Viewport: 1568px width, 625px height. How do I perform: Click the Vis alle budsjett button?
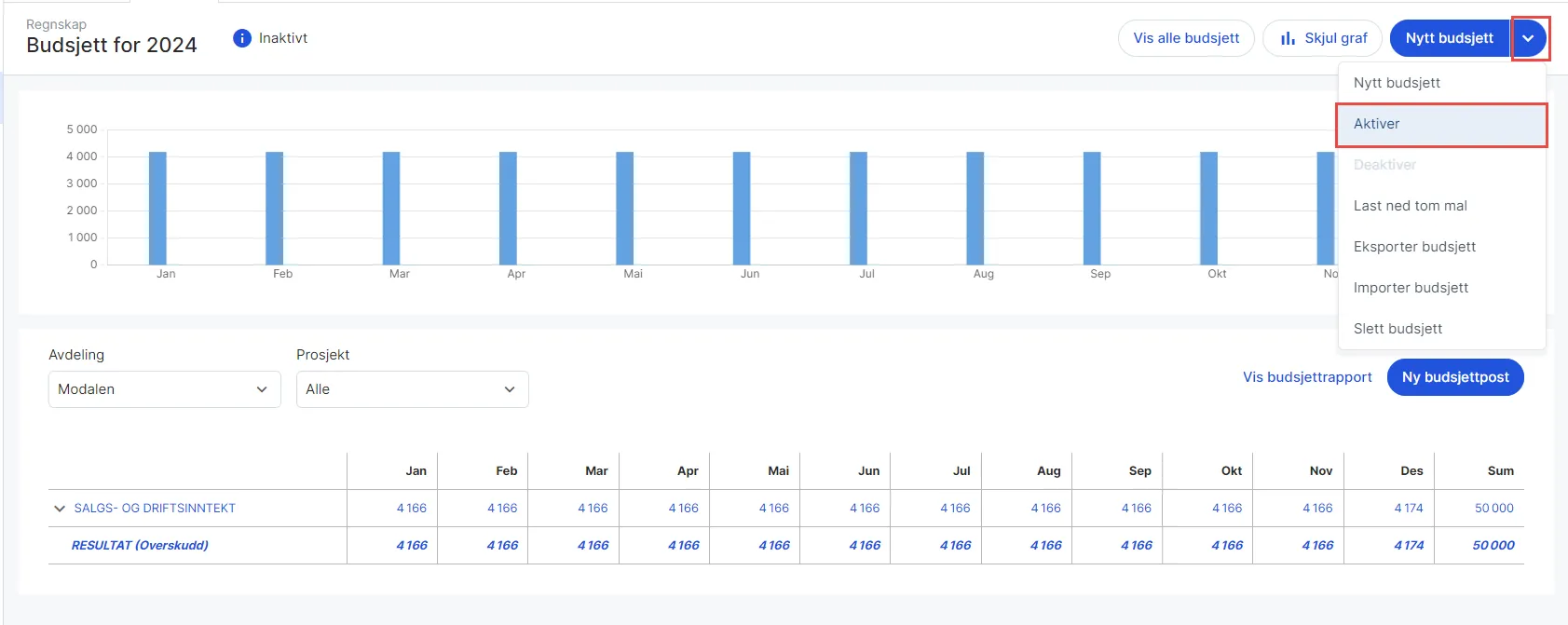coord(1186,38)
